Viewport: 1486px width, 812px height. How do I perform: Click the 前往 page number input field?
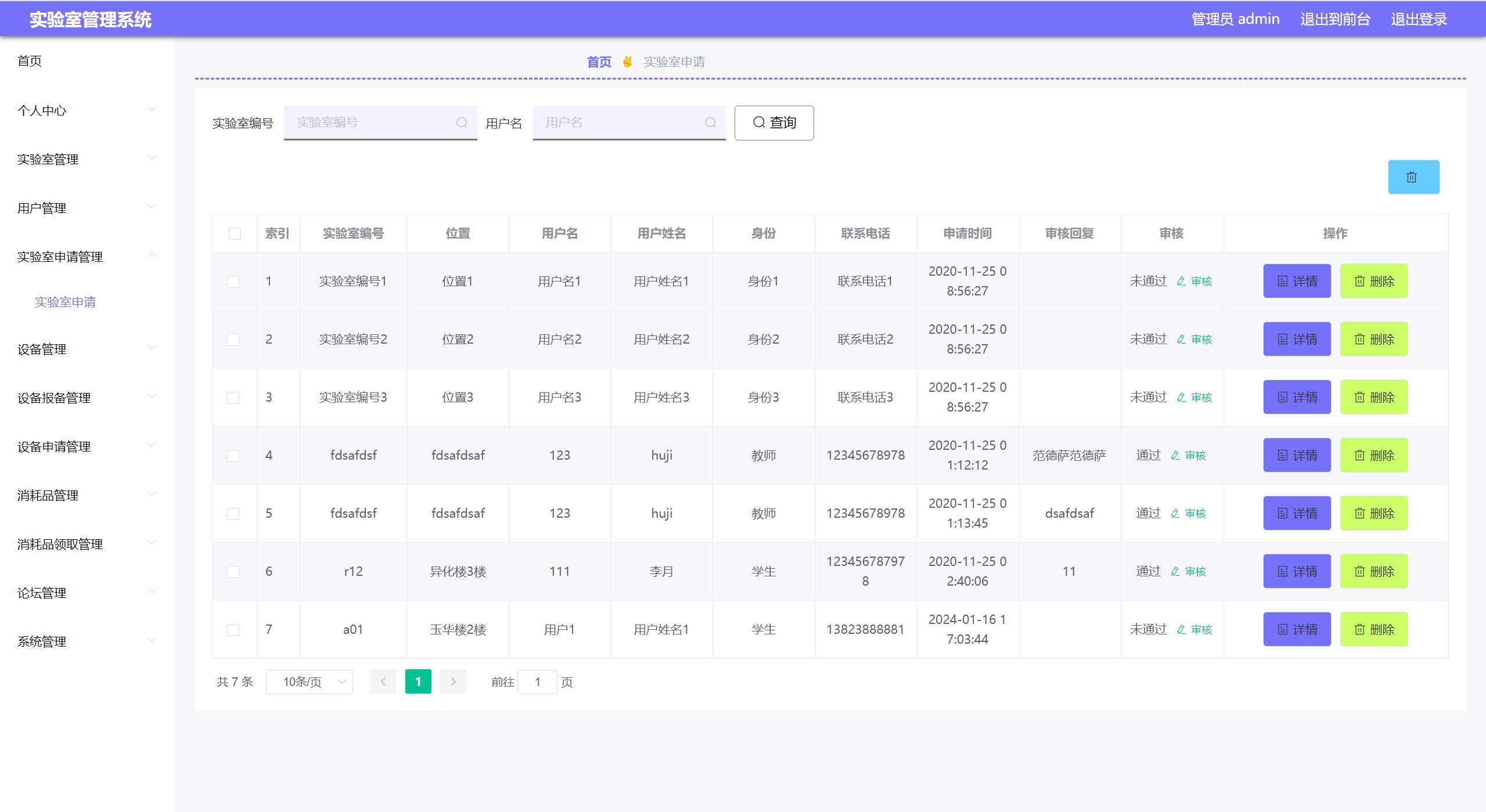click(x=537, y=681)
